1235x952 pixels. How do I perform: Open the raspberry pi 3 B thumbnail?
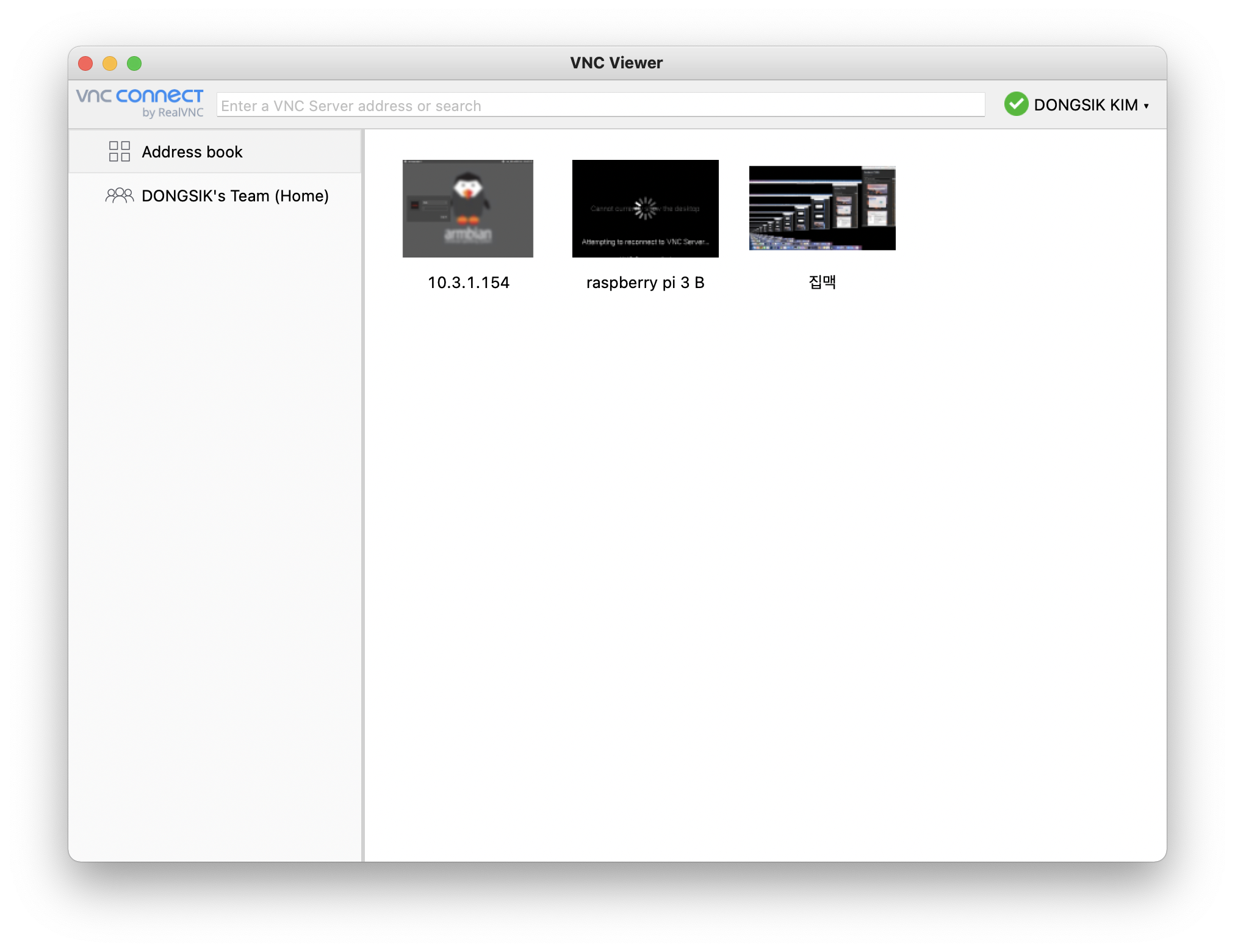tap(645, 208)
